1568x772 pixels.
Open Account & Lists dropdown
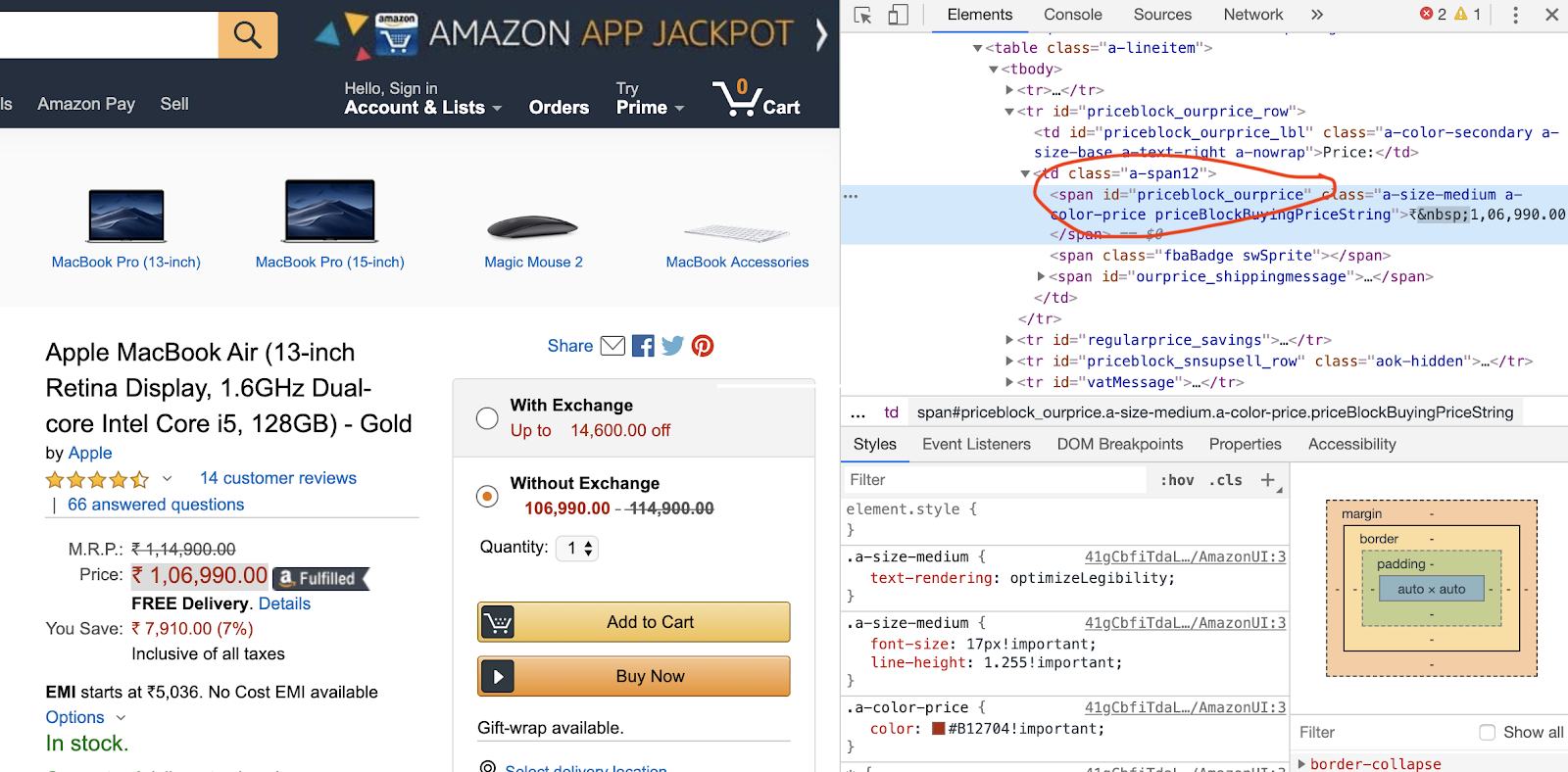pyautogui.click(x=422, y=98)
